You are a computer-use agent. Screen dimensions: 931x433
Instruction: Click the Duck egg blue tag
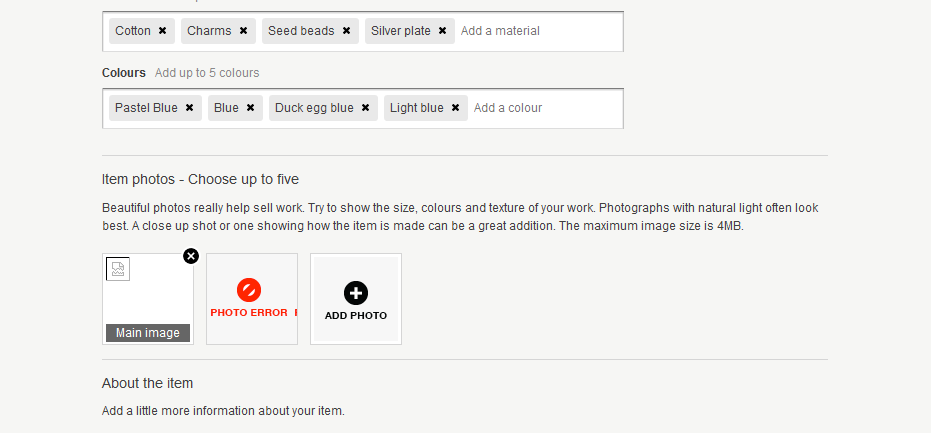pos(314,108)
